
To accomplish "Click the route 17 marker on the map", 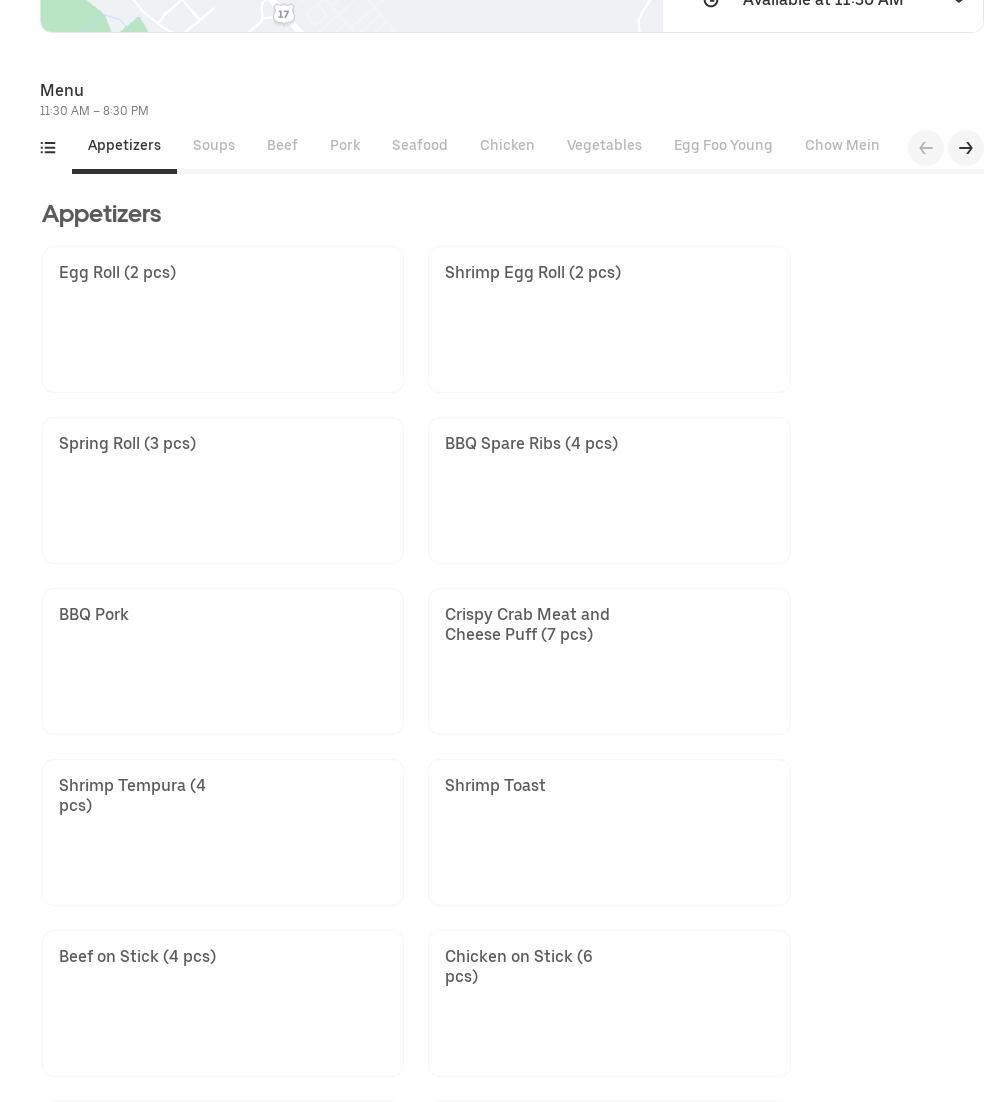I will point(283,13).
